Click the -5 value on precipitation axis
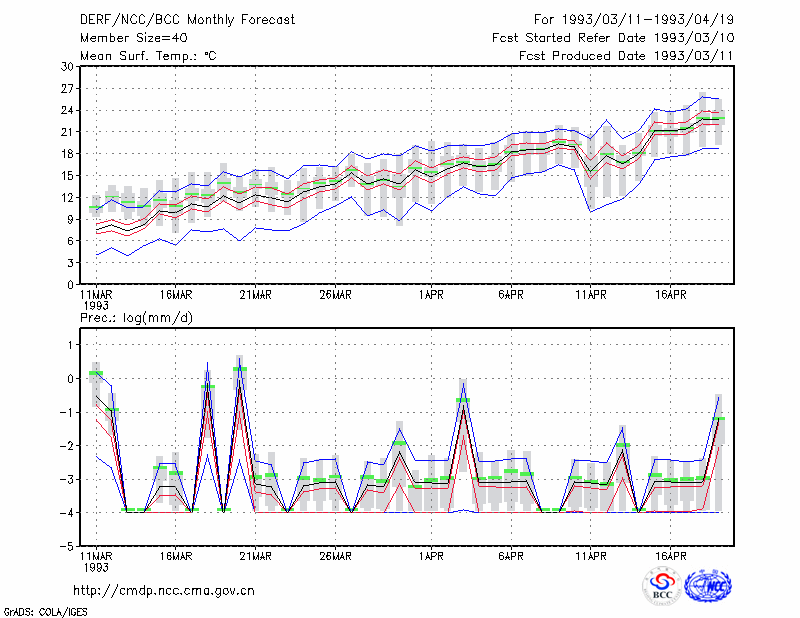The height and width of the screenshot is (618, 800). pyautogui.click(x=67, y=546)
